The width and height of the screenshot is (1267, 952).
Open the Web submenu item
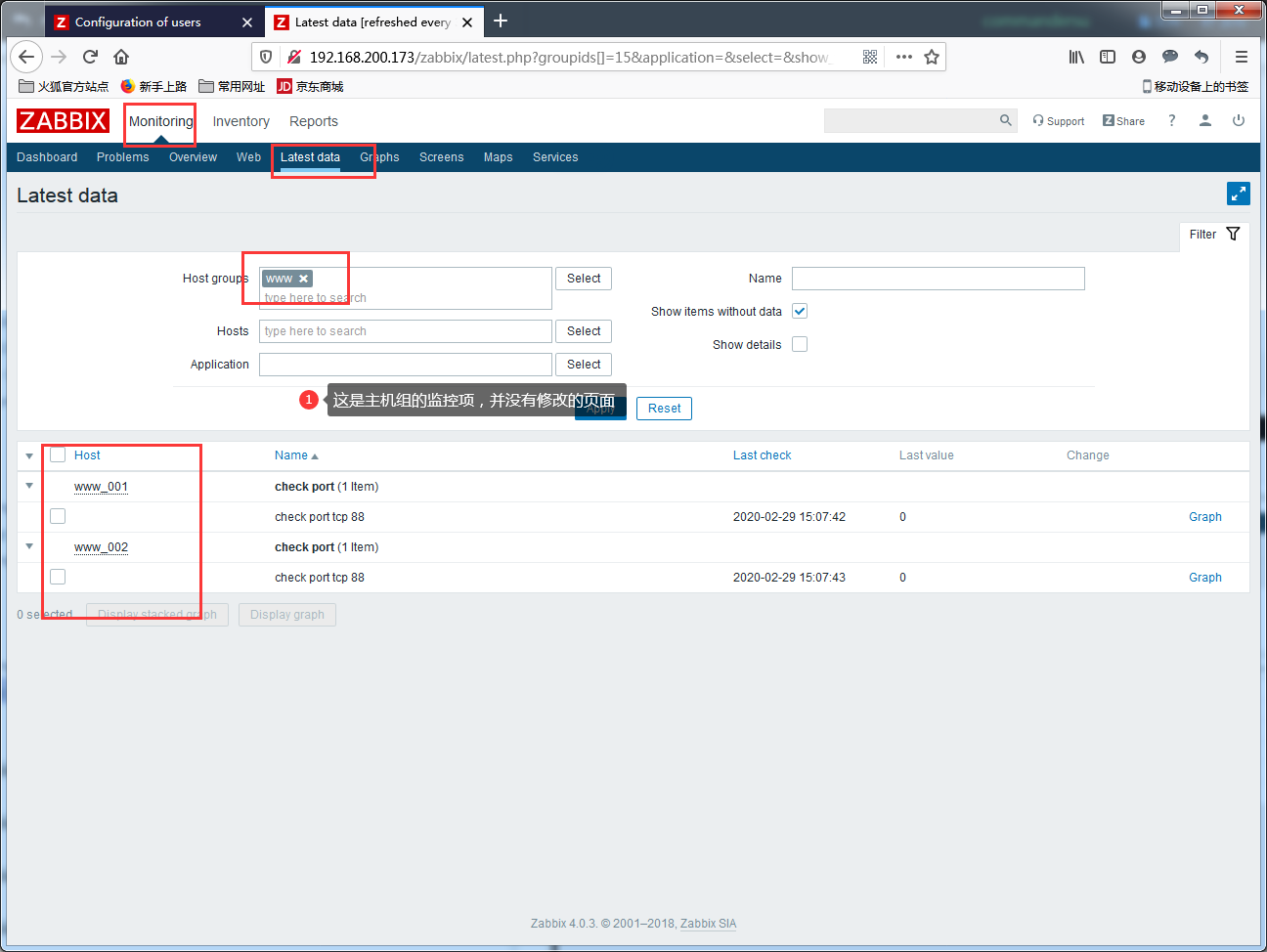248,157
